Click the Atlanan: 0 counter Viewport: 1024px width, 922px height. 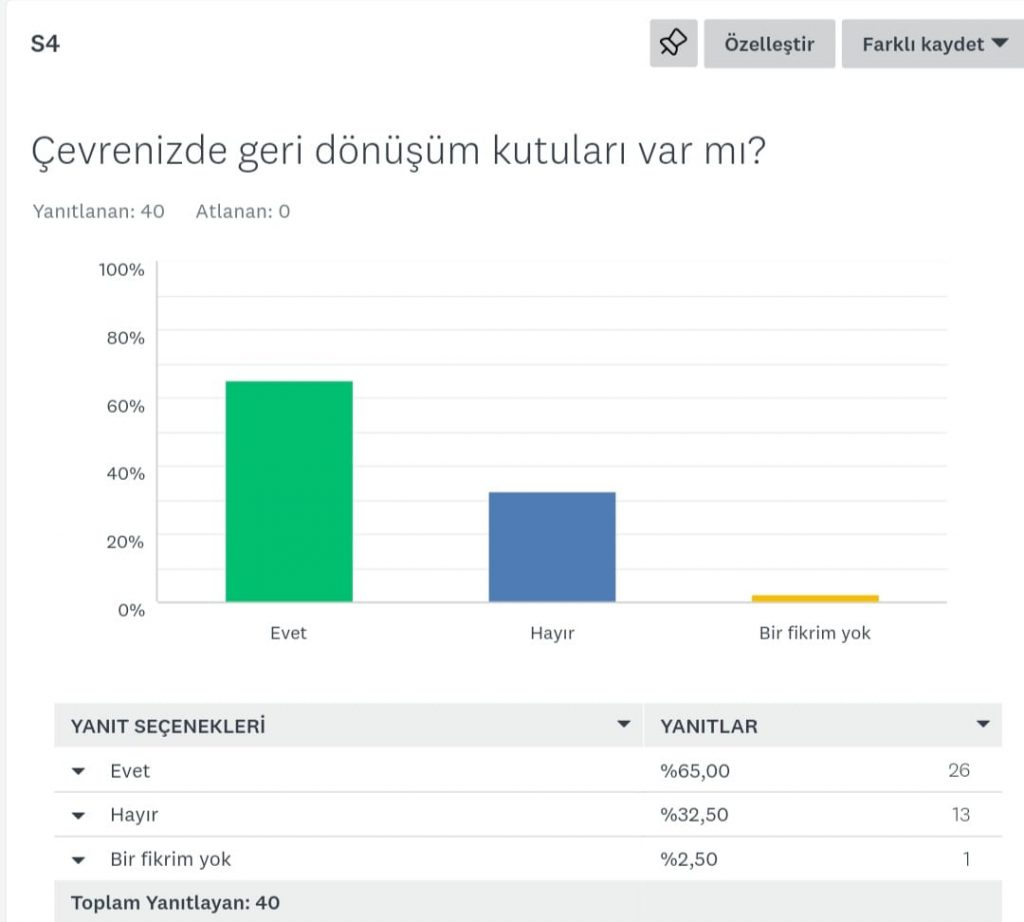[x=240, y=212]
